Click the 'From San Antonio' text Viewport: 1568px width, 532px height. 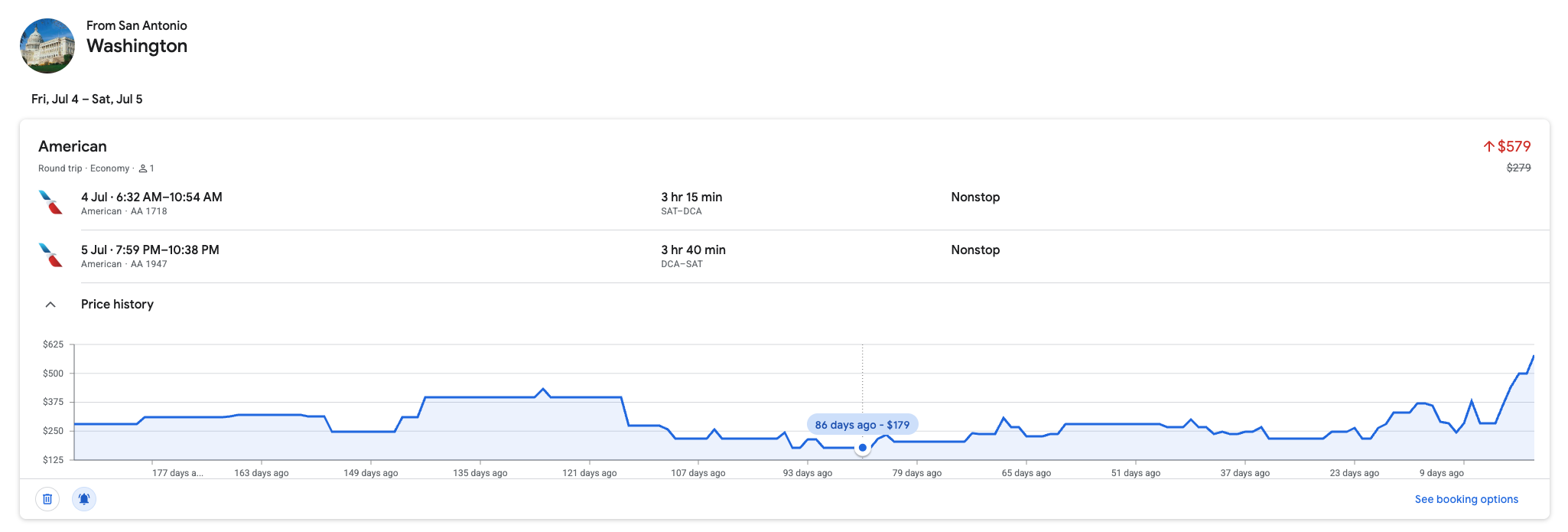137,25
